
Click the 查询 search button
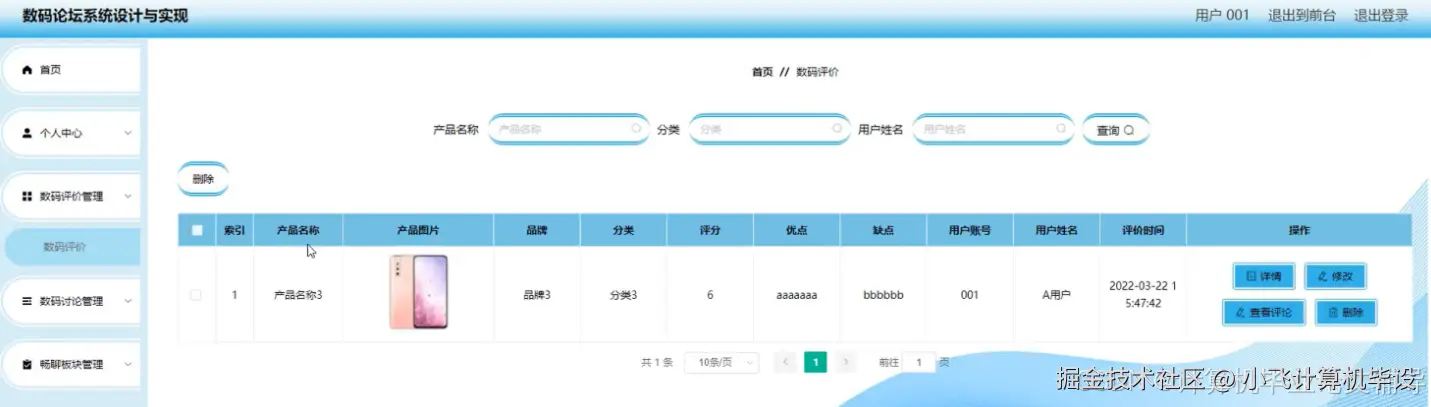pos(1115,130)
